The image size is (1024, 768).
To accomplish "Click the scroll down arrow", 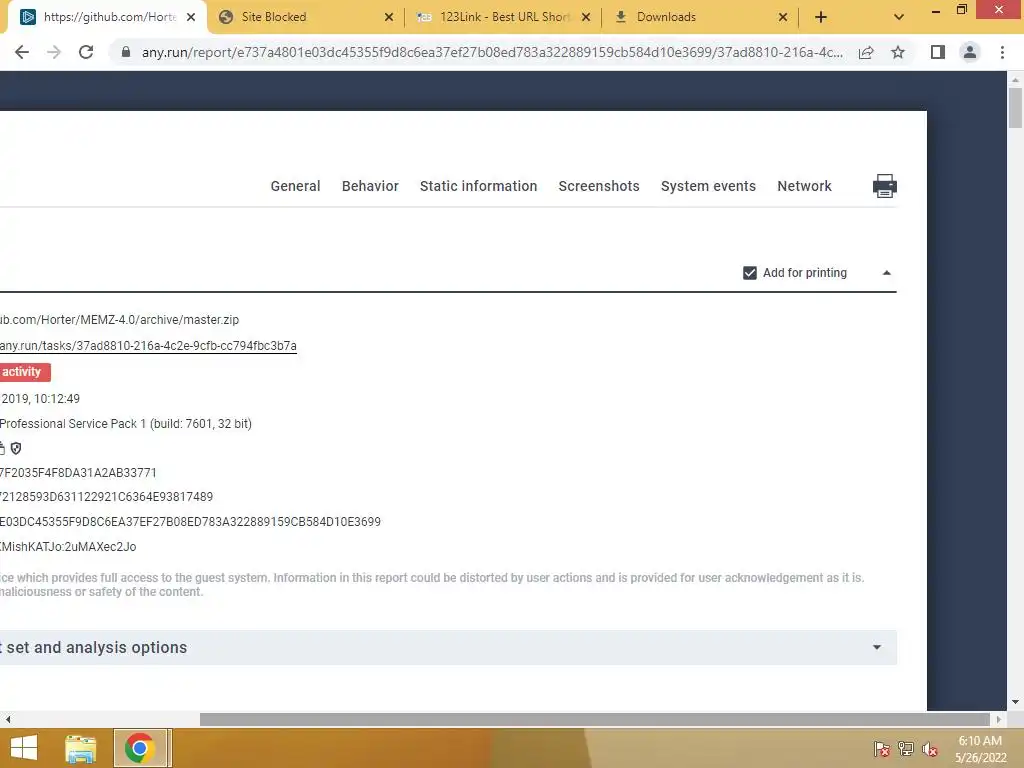I will pos(1015,702).
